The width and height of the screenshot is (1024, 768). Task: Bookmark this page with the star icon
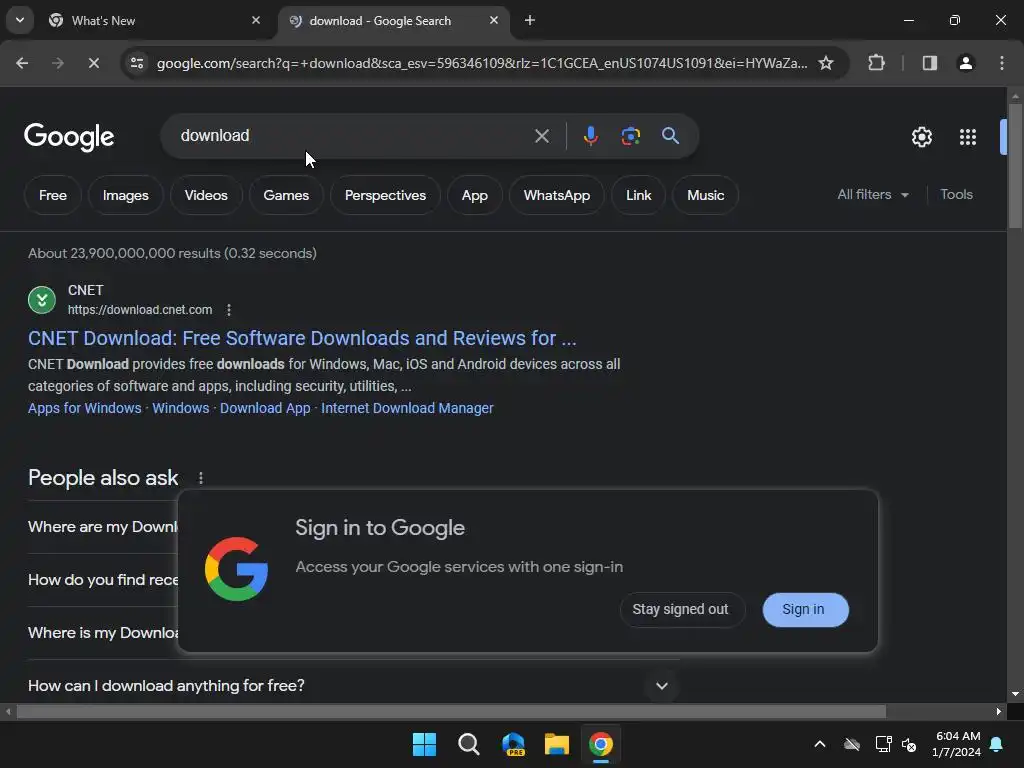coord(826,63)
